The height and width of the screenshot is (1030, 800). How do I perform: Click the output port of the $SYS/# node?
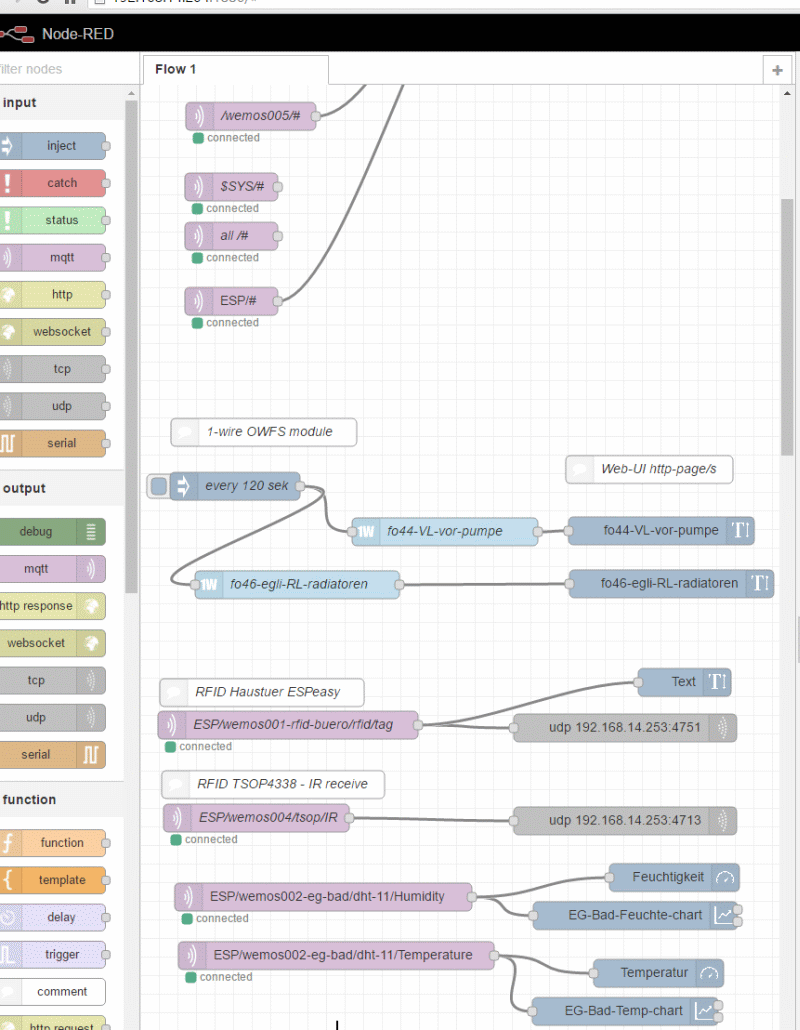(x=278, y=187)
